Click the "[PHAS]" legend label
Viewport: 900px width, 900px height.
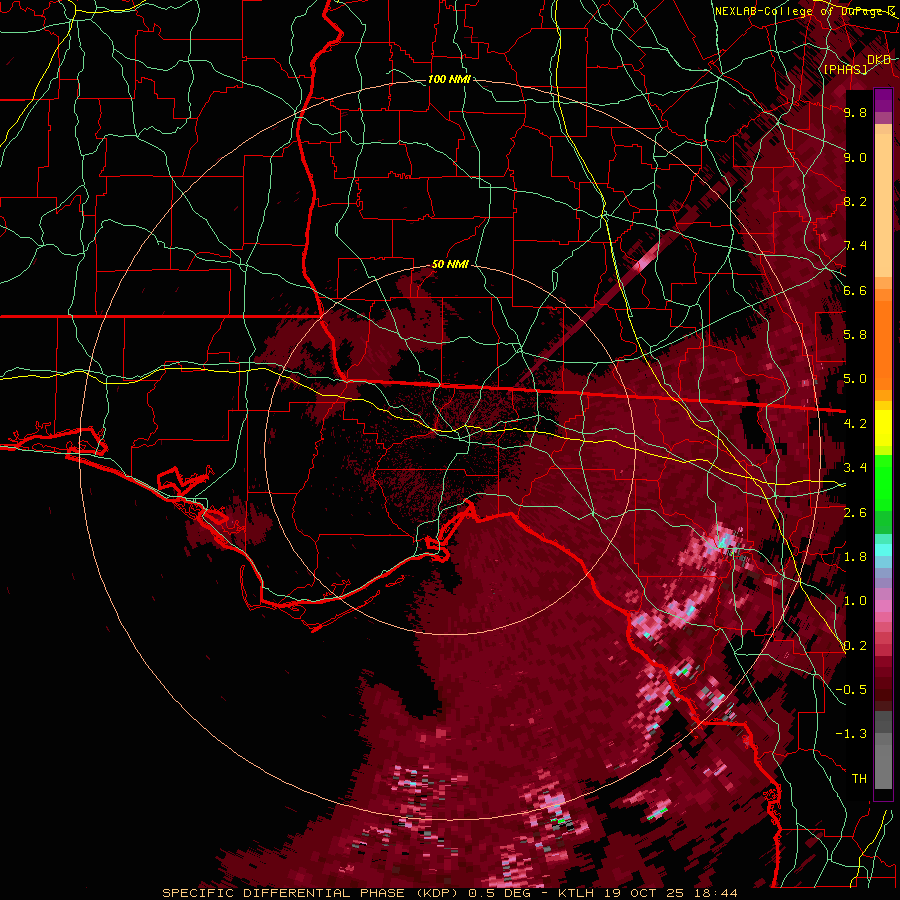pos(845,69)
